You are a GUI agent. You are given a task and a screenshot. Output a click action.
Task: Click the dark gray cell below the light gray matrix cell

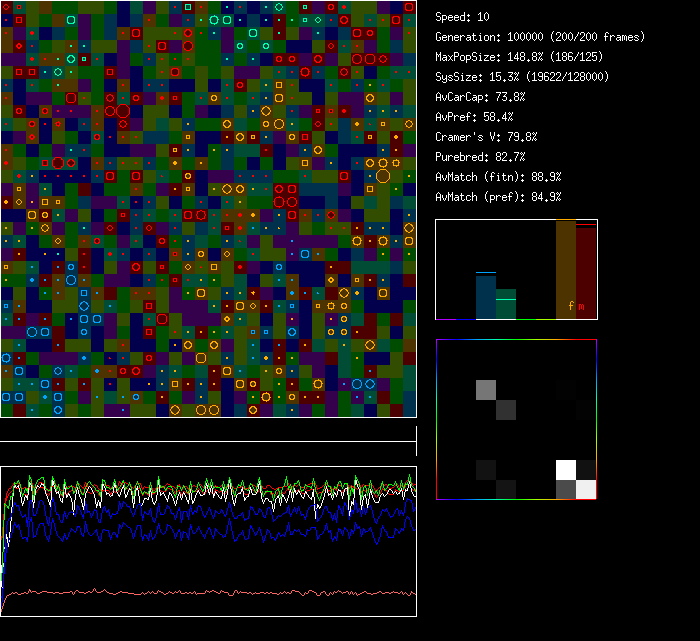click(x=506, y=410)
